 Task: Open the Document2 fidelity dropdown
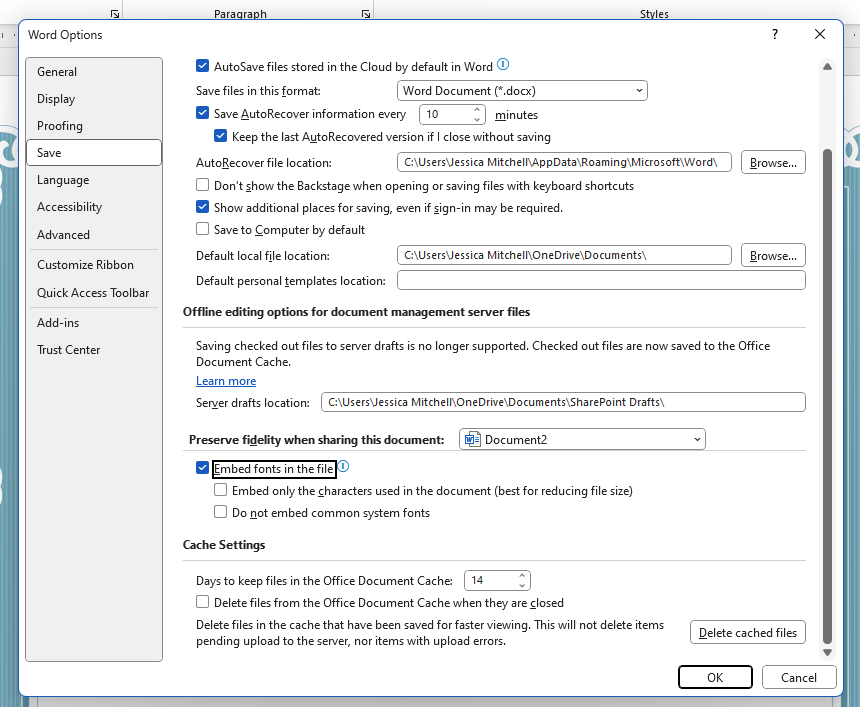coord(582,439)
